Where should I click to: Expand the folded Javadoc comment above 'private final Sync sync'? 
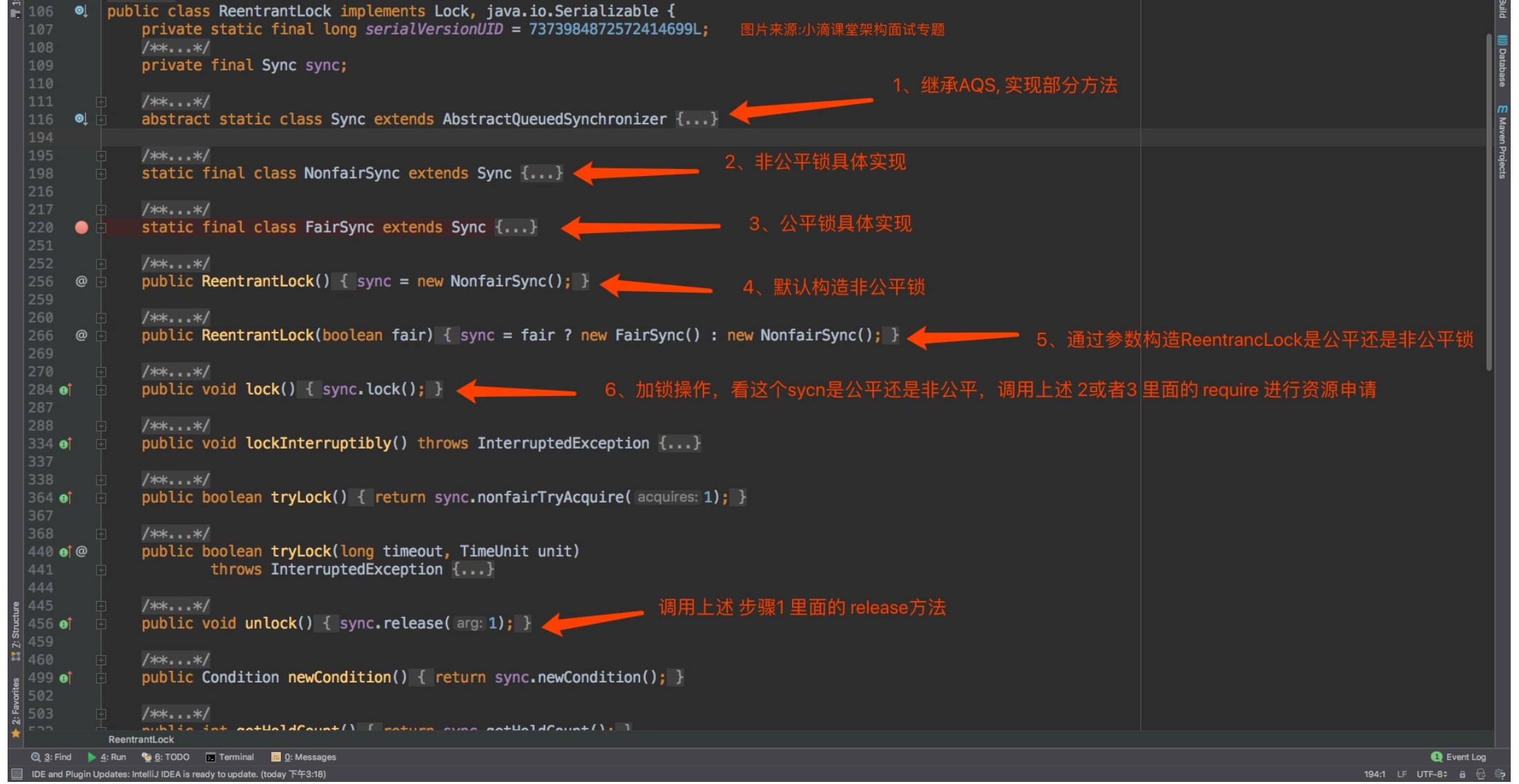click(175, 47)
